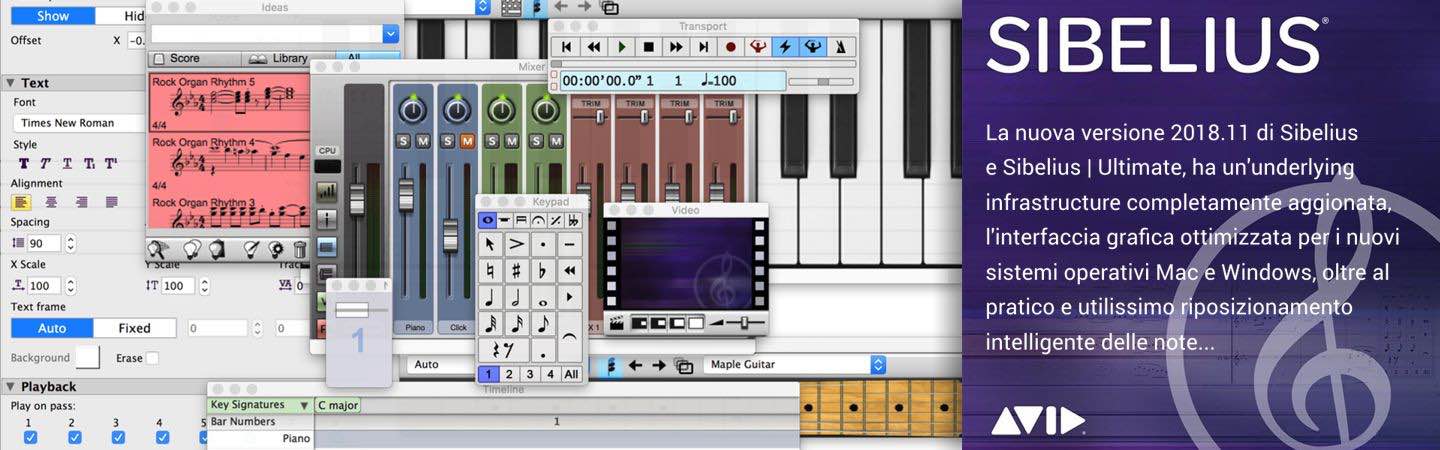Toggle the Transport lightning bolt button
Viewport: 1440px width, 450px height.
point(785,46)
